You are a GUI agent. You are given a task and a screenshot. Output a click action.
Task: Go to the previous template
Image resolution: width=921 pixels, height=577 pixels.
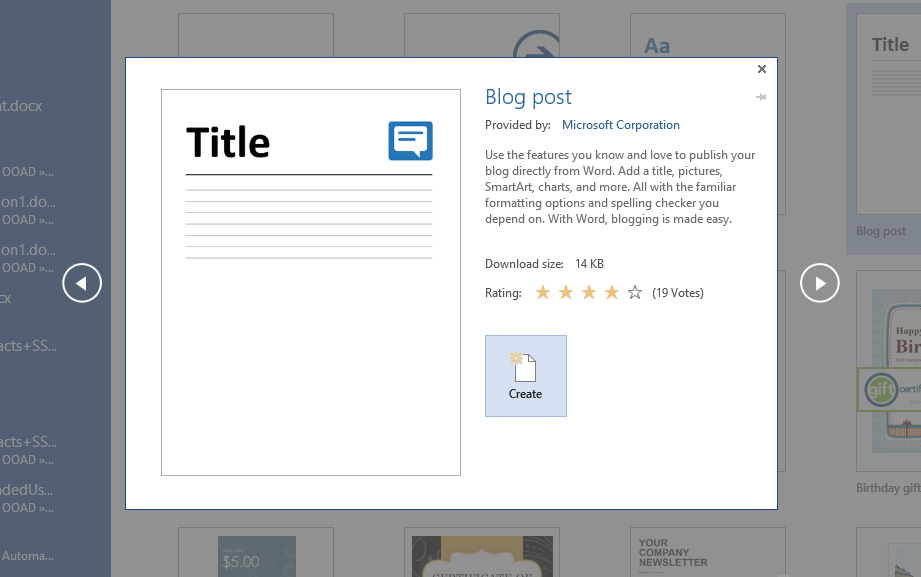(82, 284)
